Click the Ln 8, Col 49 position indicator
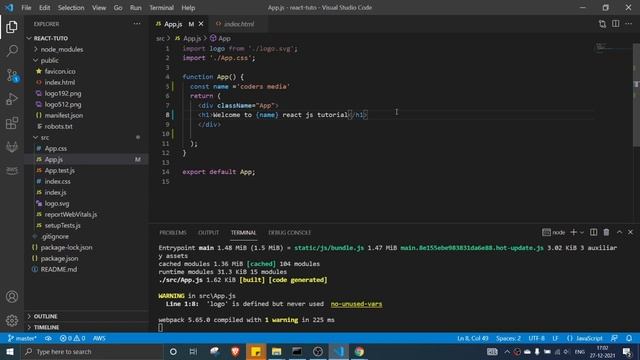The height and width of the screenshot is (360, 640). [473, 338]
